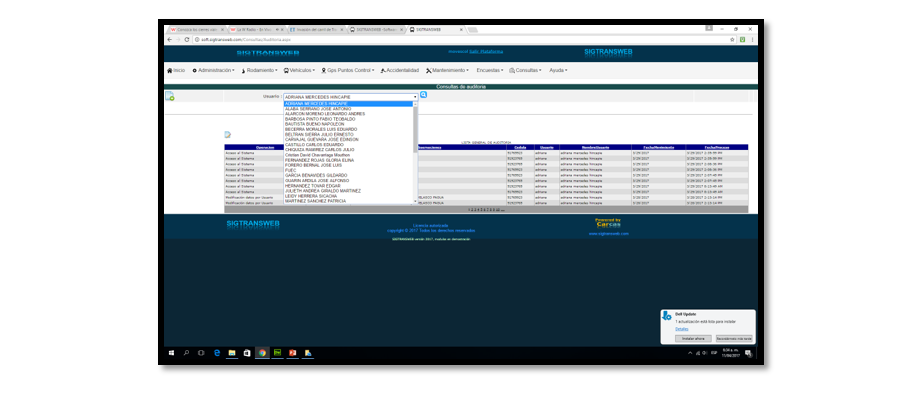908x407 pixels.
Task: Open Windows Start button
Action: tap(171, 353)
